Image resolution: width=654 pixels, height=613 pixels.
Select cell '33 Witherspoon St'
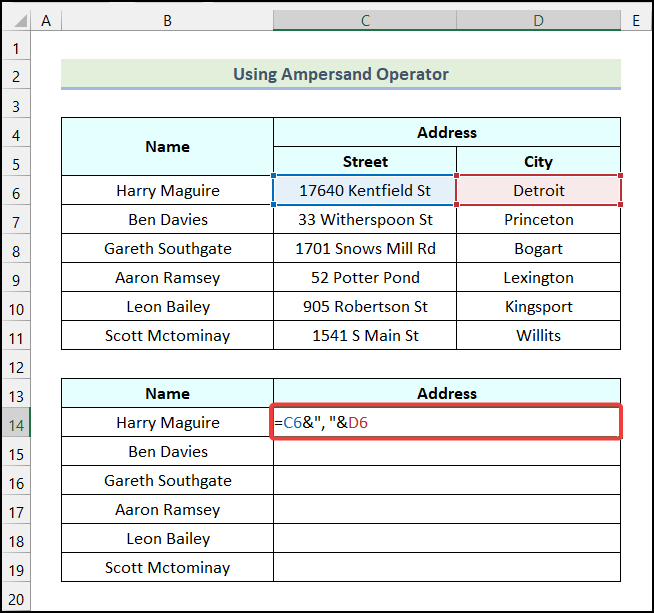[x=365, y=219]
